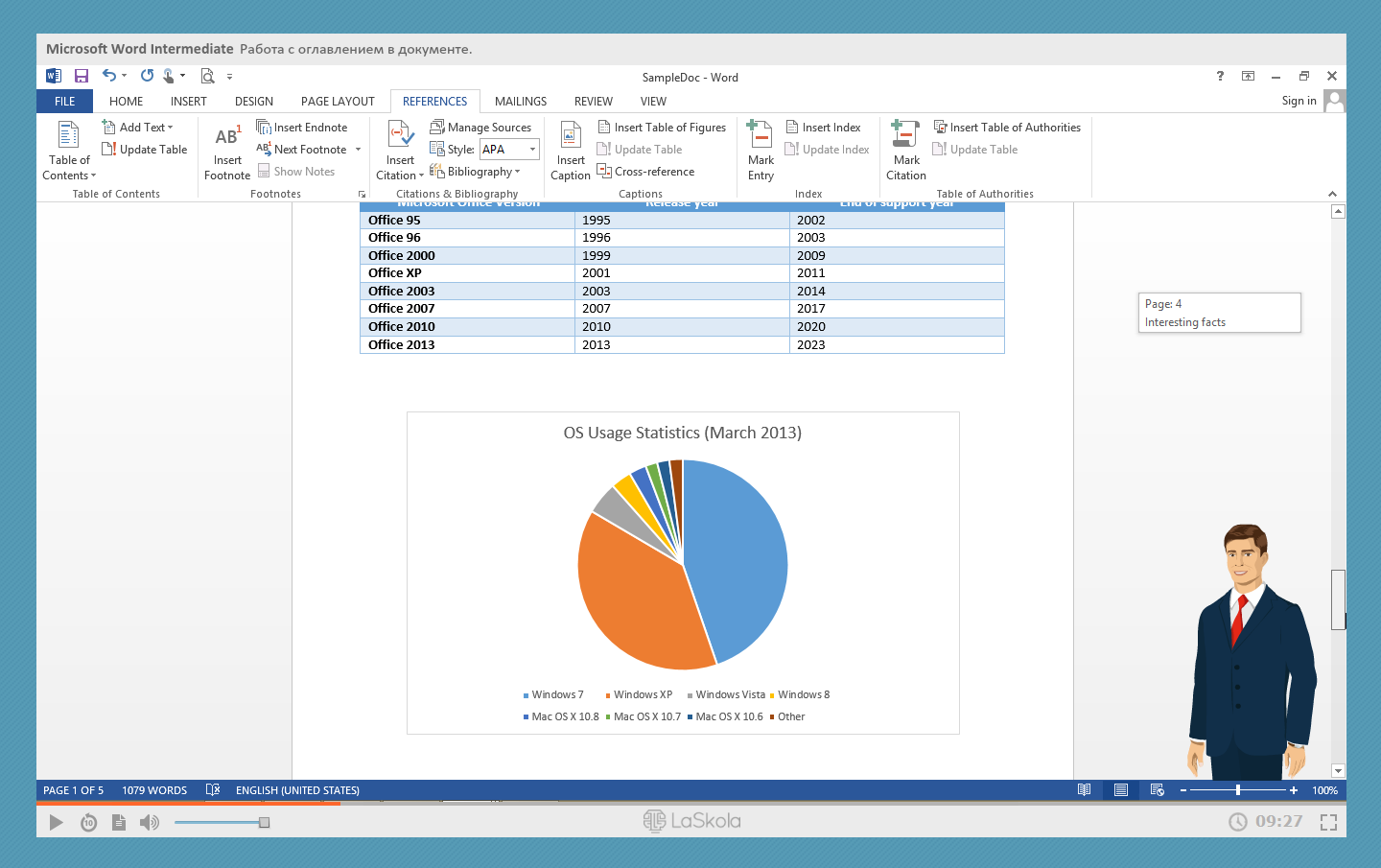Click Manage Sources in Citations group
Image resolution: width=1381 pixels, height=868 pixels.
(480, 128)
